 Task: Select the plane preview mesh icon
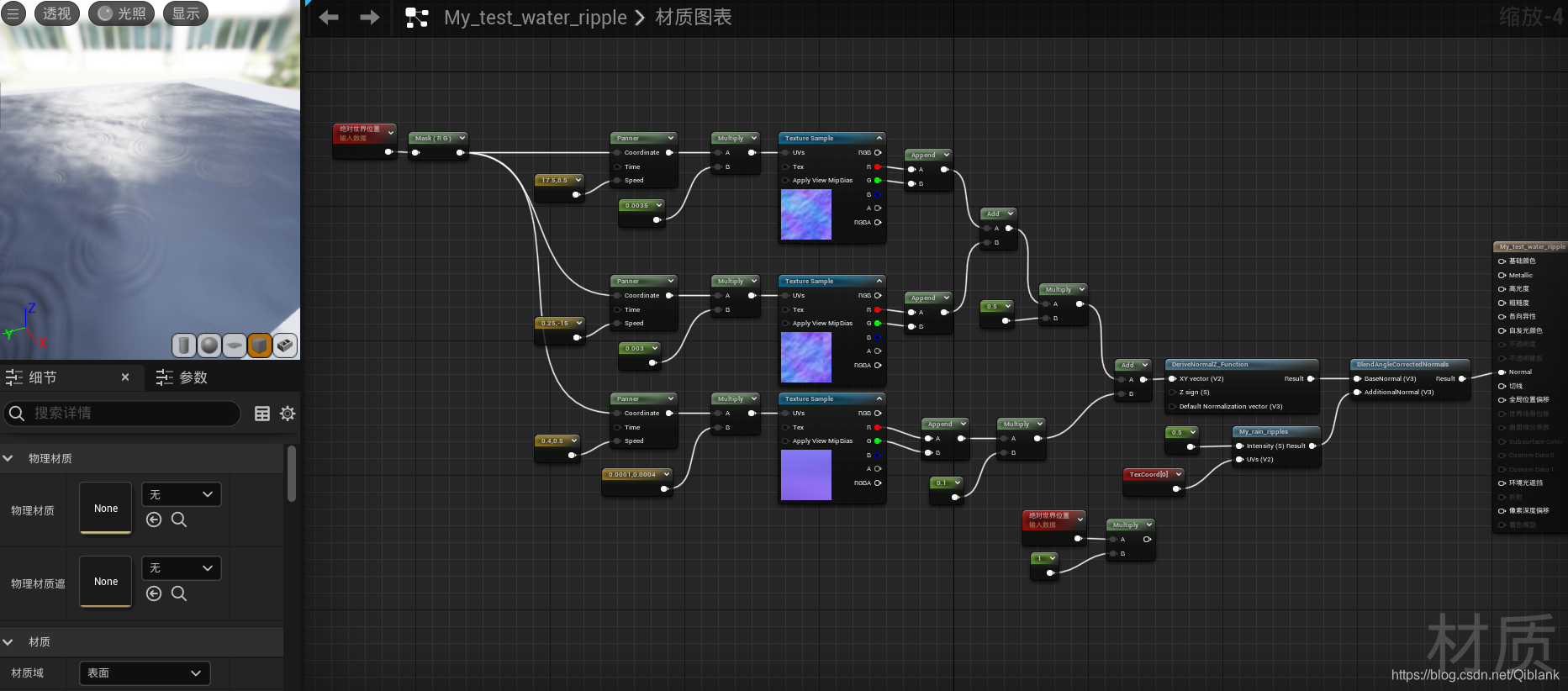[x=235, y=345]
